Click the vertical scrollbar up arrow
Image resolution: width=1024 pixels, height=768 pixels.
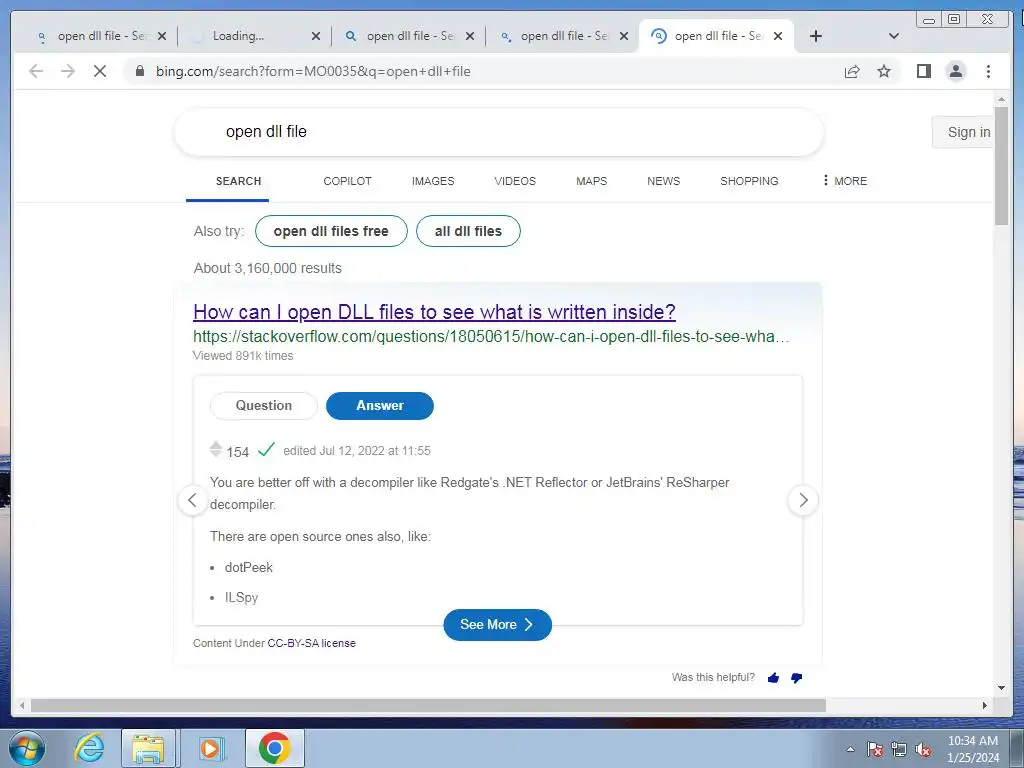pyautogui.click(x=1001, y=99)
